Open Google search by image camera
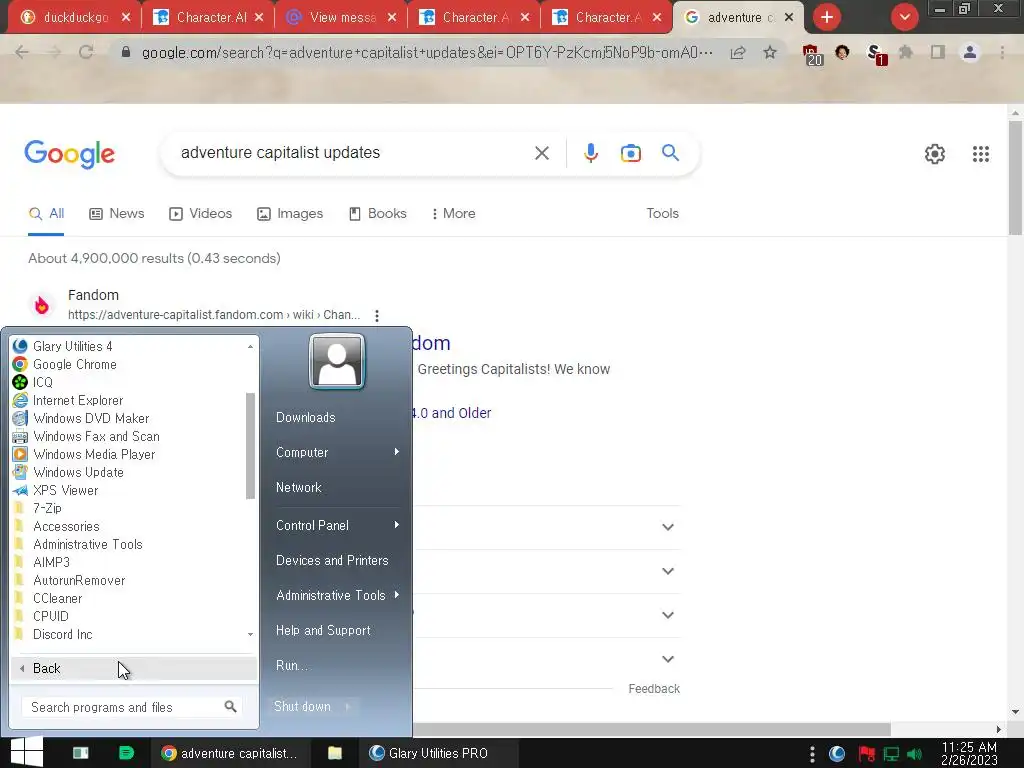The image size is (1024, 768). [x=631, y=153]
